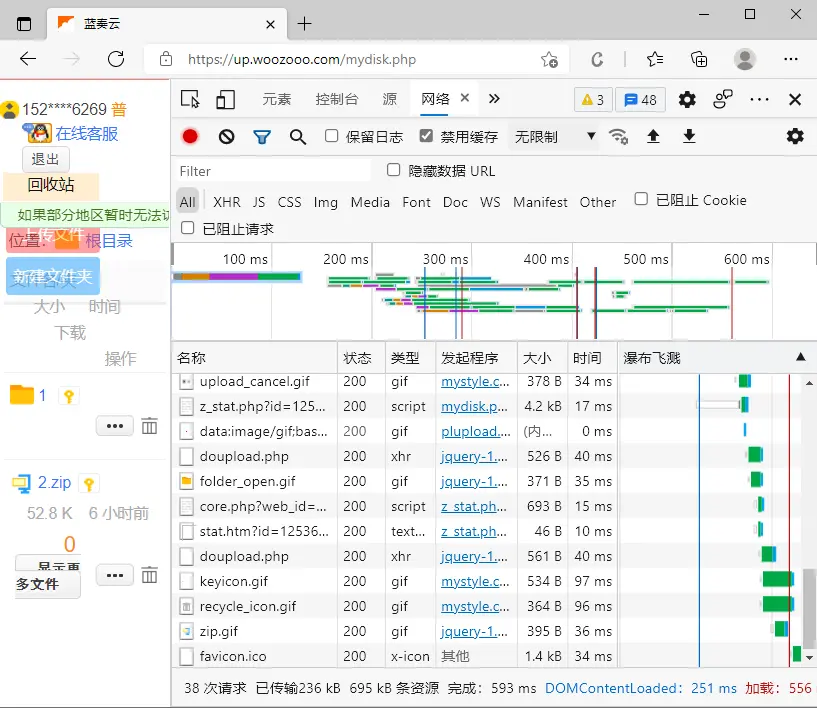Image resolution: width=817 pixels, height=708 pixels.
Task: Close the 蓝奏云 browser tab
Action: click(x=270, y=24)
